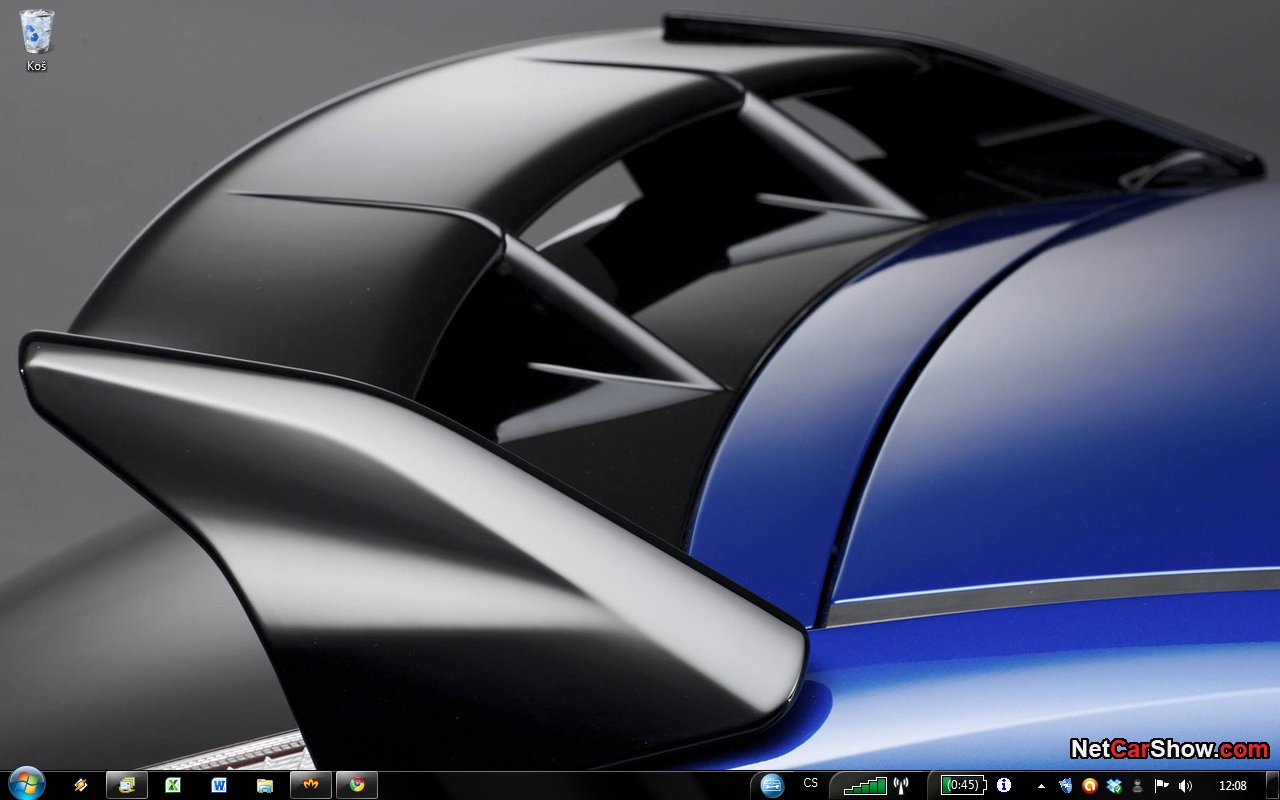Open the Action Center flag icon
Viewport: 1280px width, 800px height.
[1161, 786]
